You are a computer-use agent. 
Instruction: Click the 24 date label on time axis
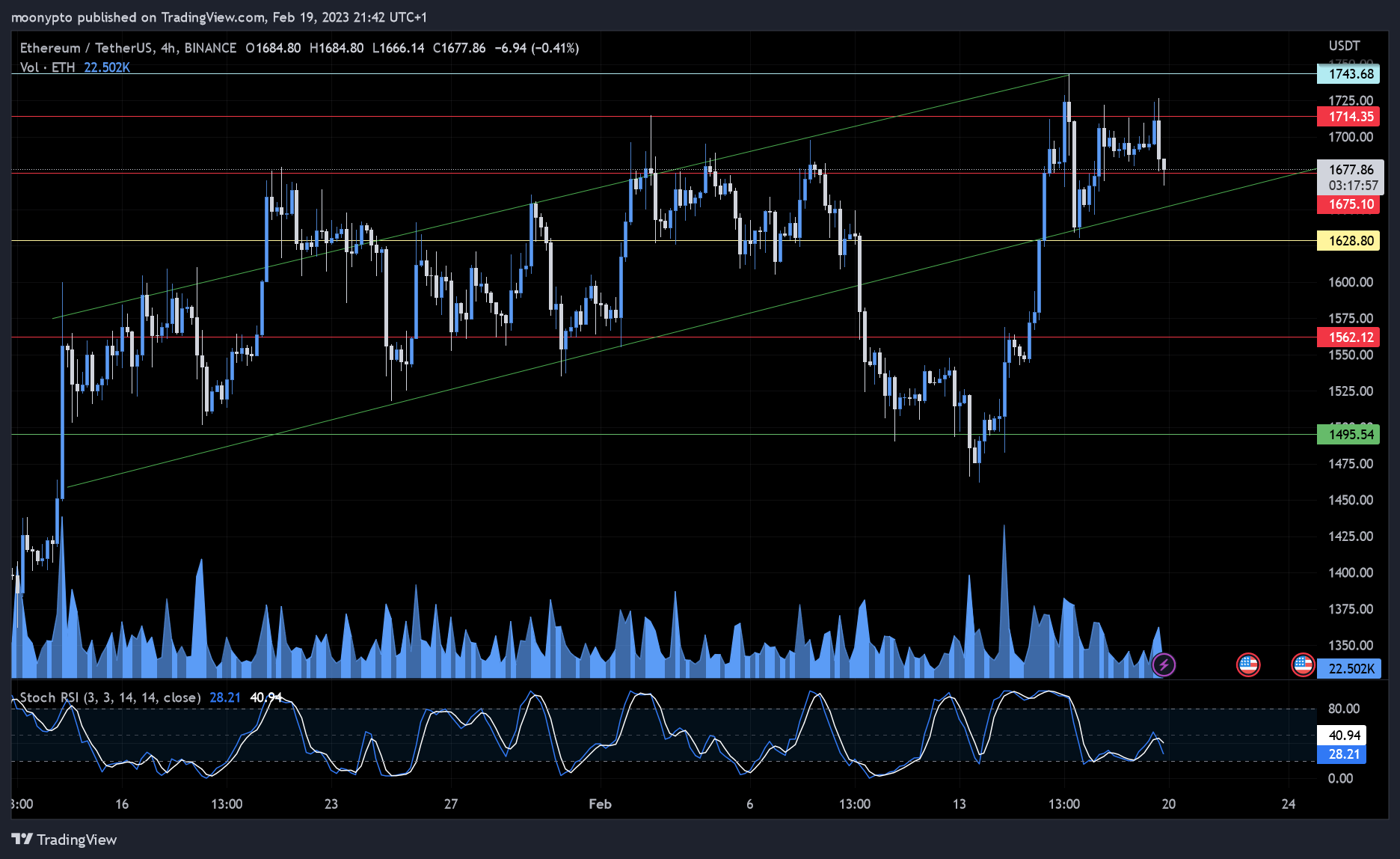pos(1289,804)
